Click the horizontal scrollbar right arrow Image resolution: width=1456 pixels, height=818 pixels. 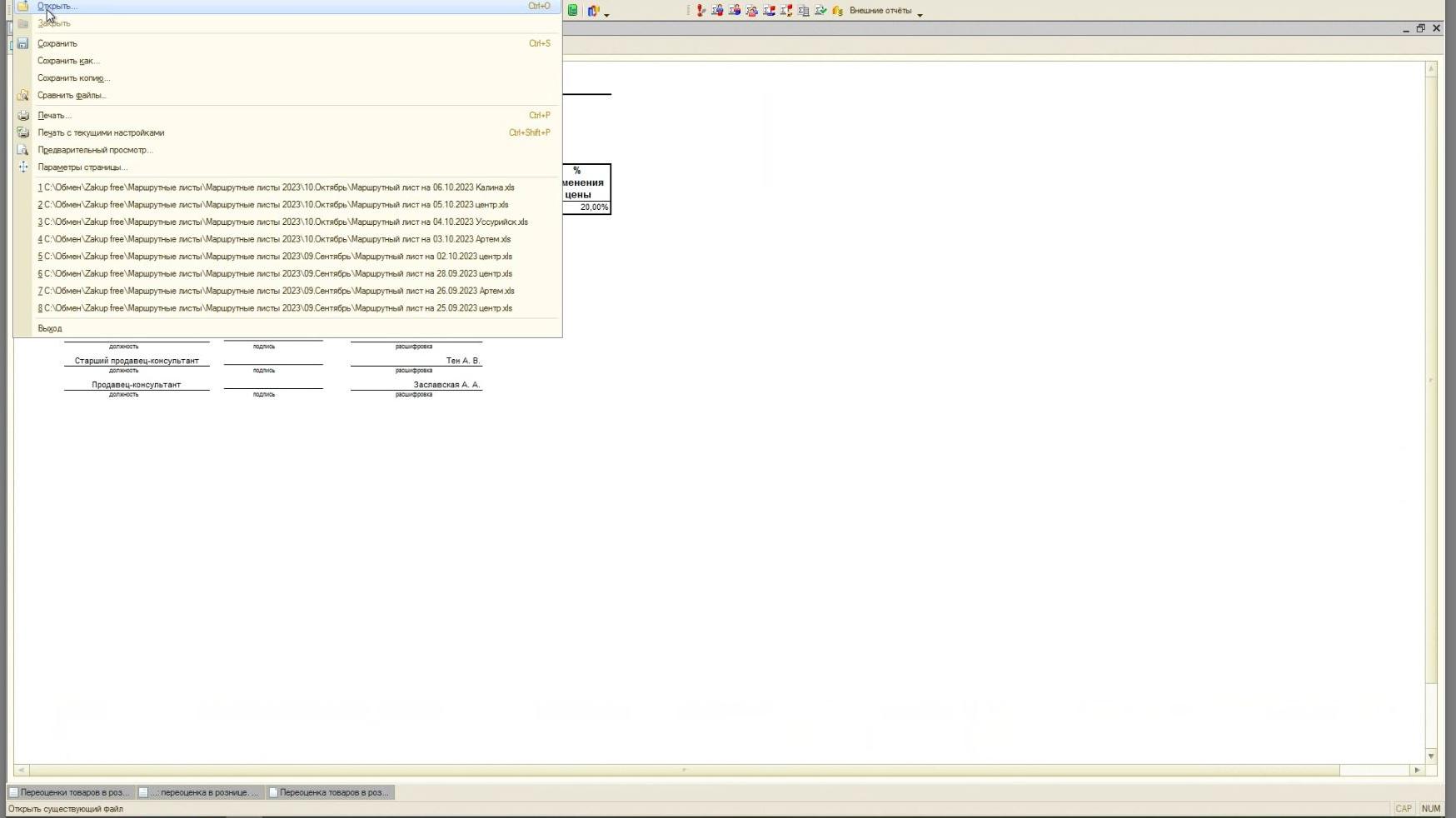pyautogui.click(x=1417, y=771)
